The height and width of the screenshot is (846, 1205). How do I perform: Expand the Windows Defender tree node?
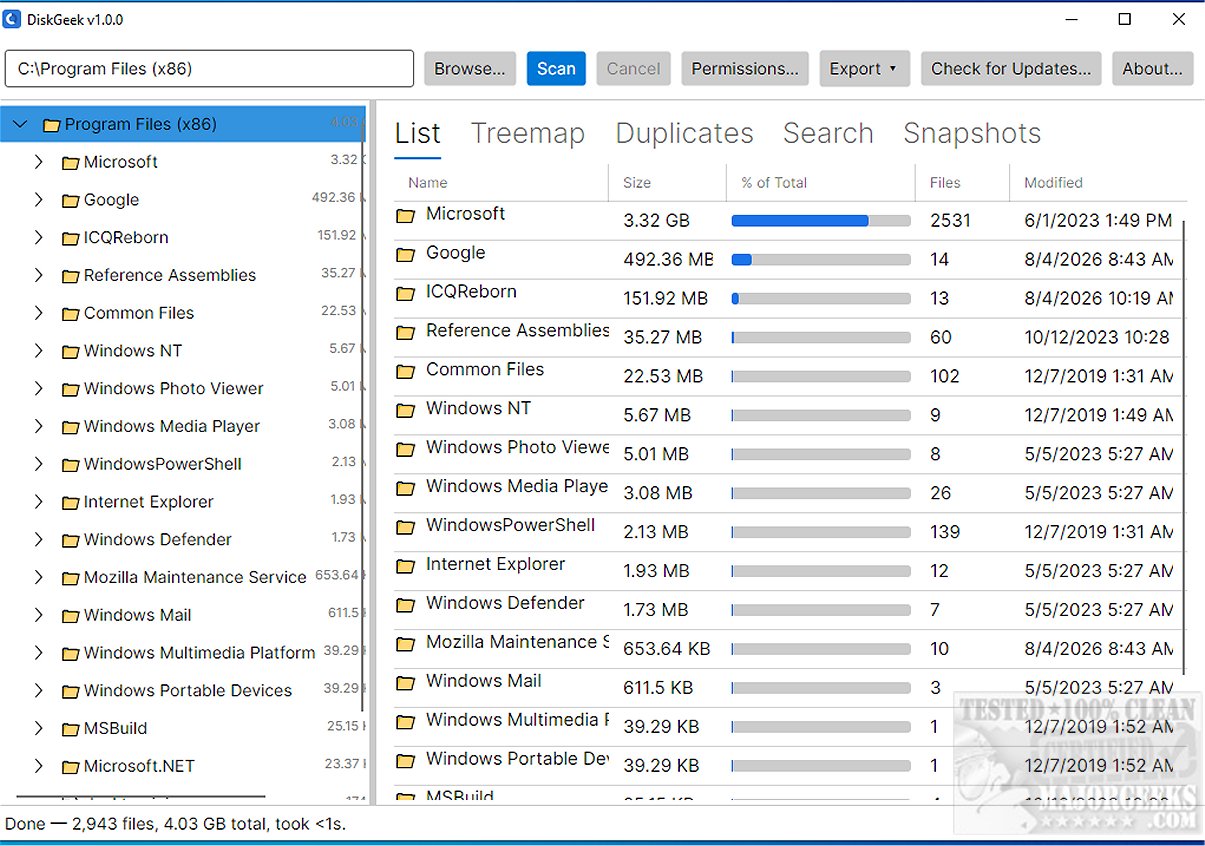(x=38, y=539)
